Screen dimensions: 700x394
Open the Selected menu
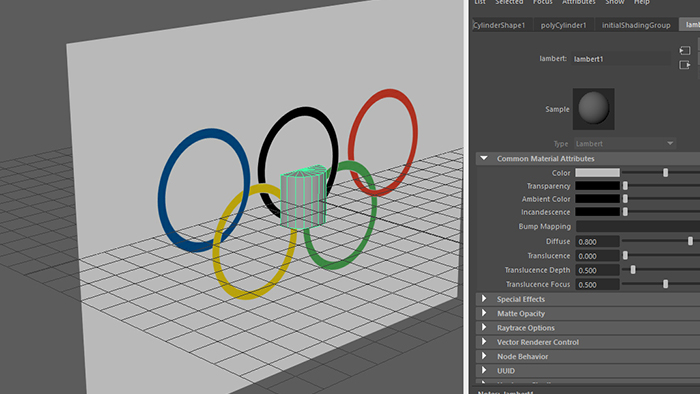(509, 2)
